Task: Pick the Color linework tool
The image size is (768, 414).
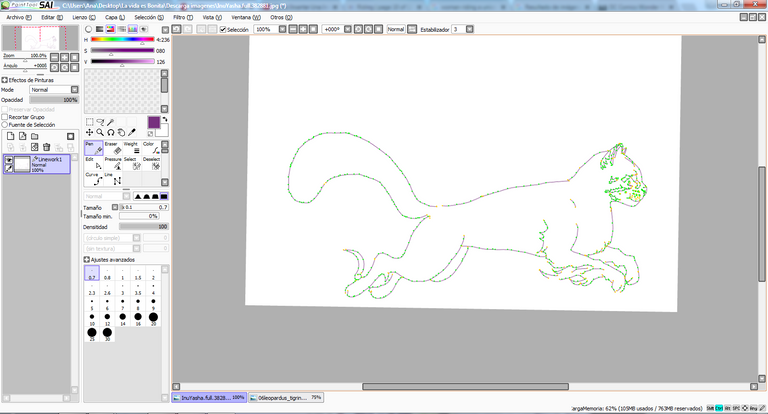Action: [x=151, y=147]
